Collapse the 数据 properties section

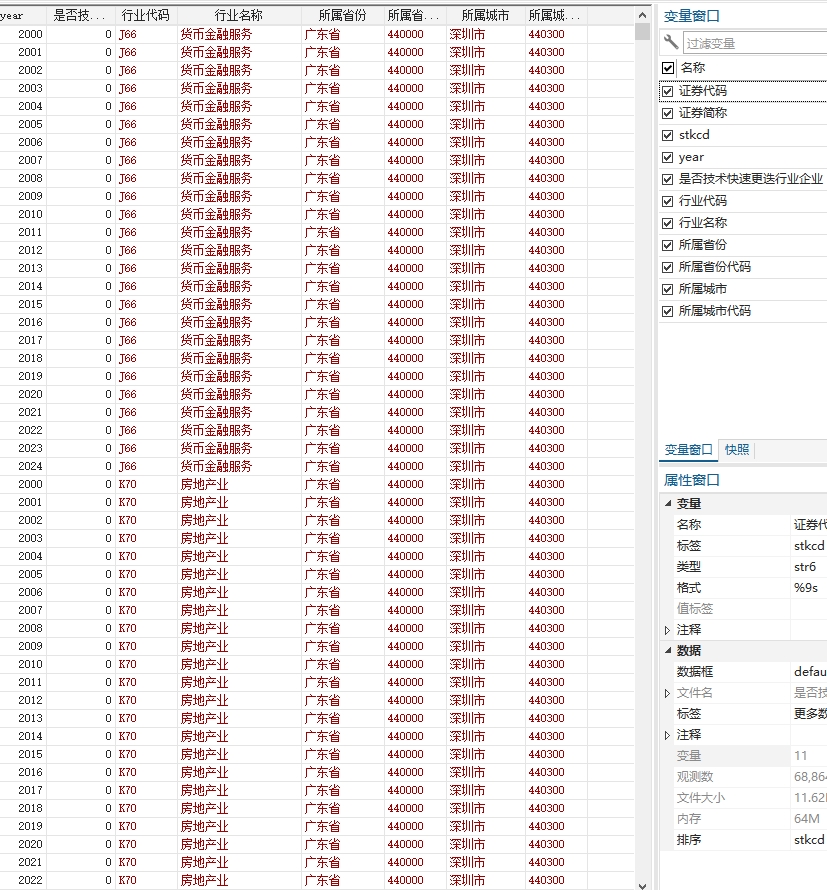(668, 650)
